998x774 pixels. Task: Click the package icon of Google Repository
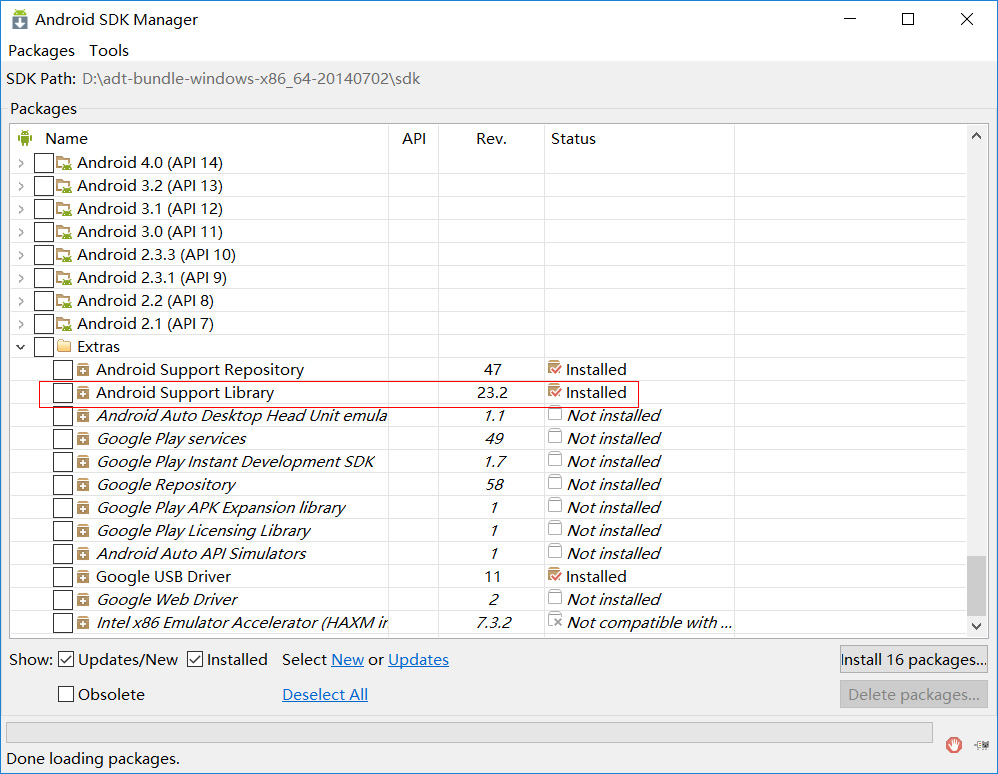[x=83, y=484]
